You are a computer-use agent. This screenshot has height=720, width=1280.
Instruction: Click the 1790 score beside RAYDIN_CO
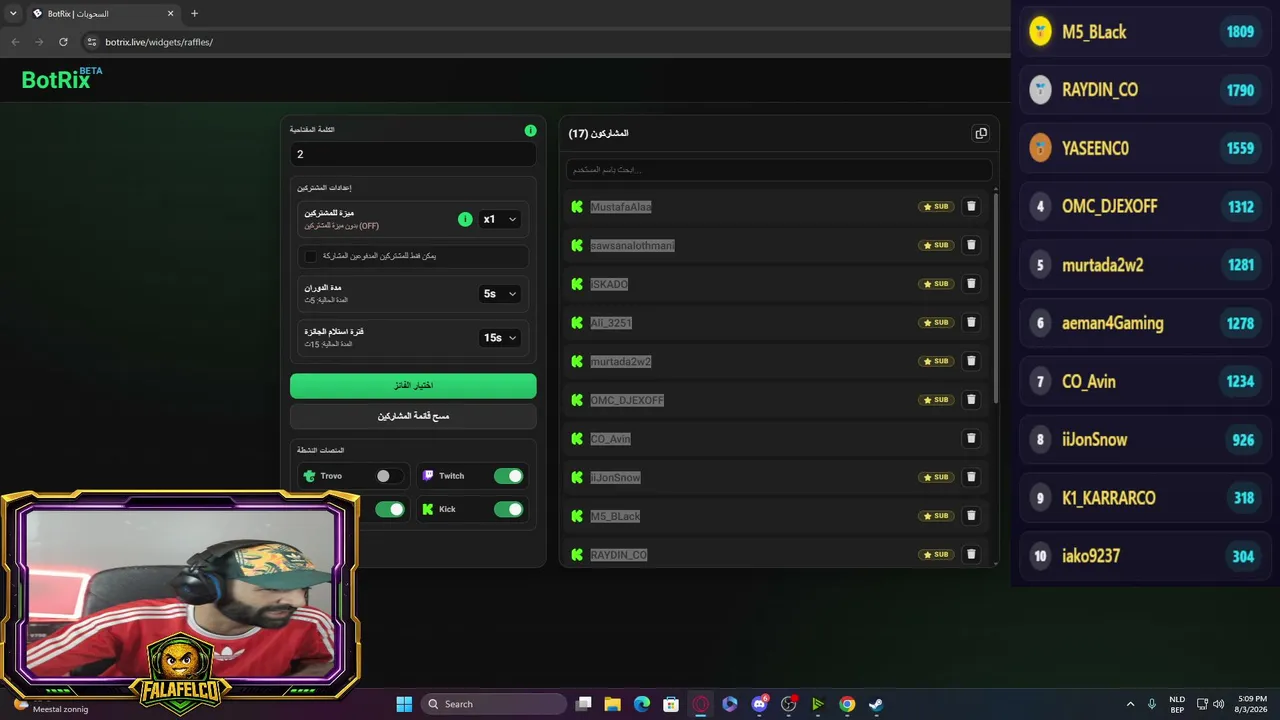[x=1240, y=90]
